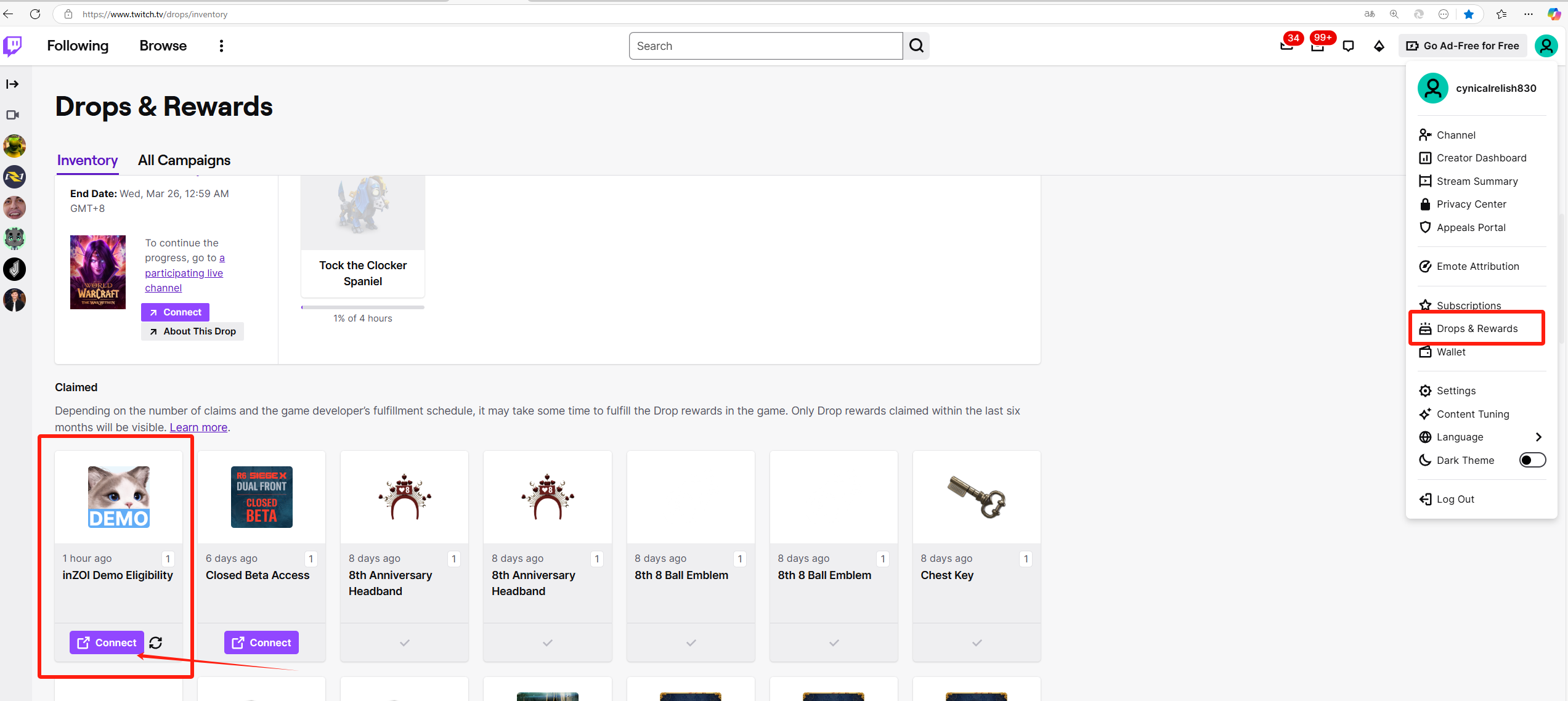
Task: Open the whispers chat bubble icon
Action: click(x=1348, y=46)
